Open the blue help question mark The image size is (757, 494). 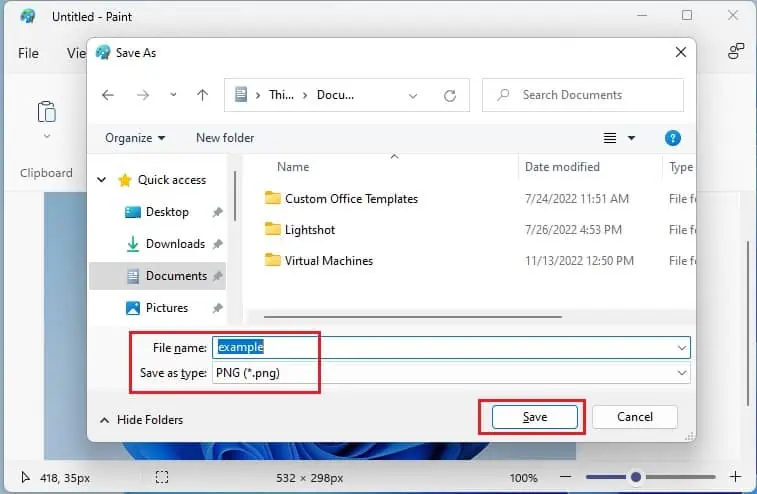673,138
